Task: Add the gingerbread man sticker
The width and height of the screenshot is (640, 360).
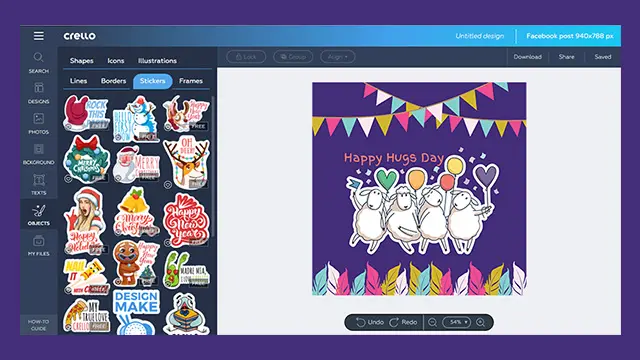Action: click(x=136, y=263)
